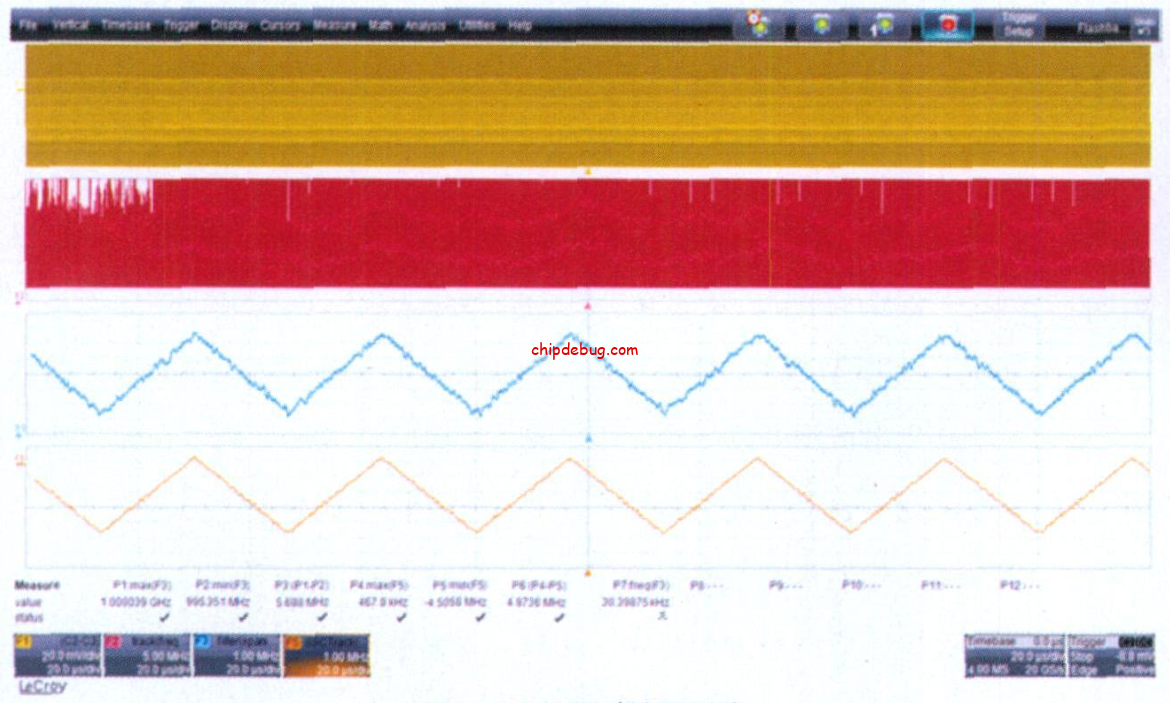The height and width of the screenshot is (703, 1170).
Task: Click the Normal trigger mode icon
Action: point(822,25)
